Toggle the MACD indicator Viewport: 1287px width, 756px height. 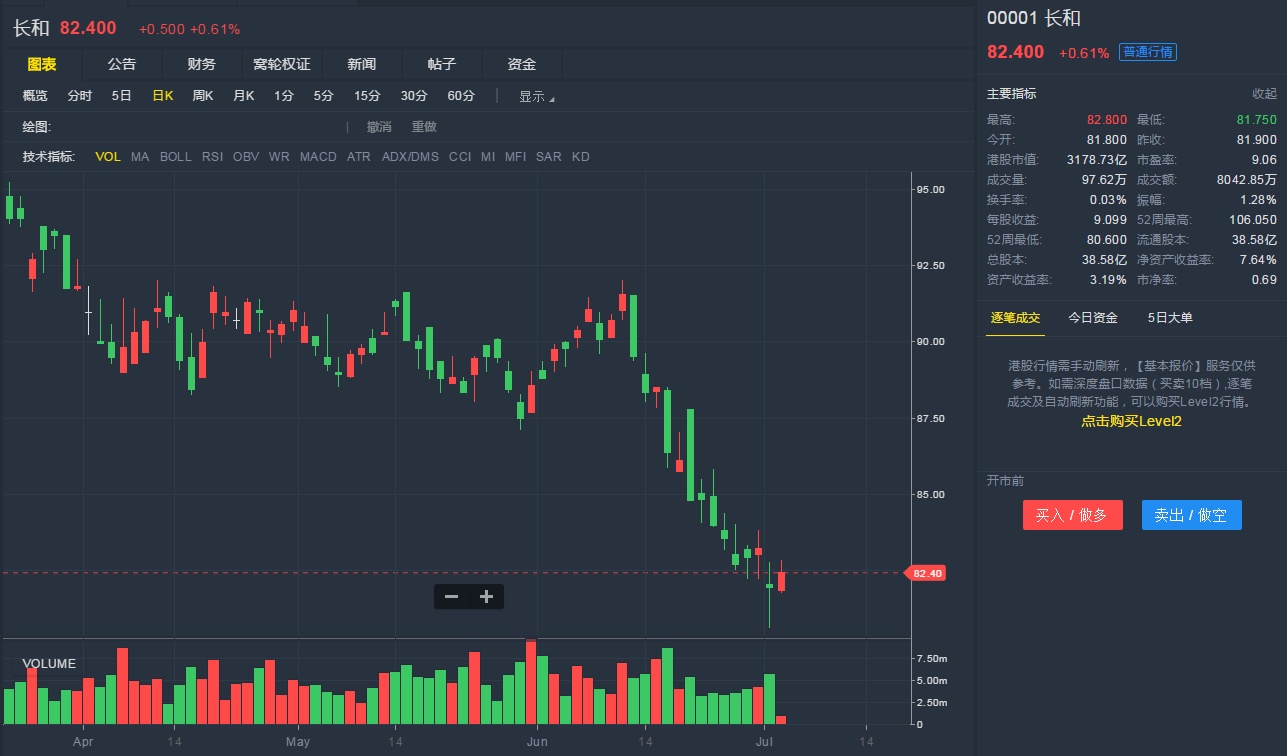318,157
